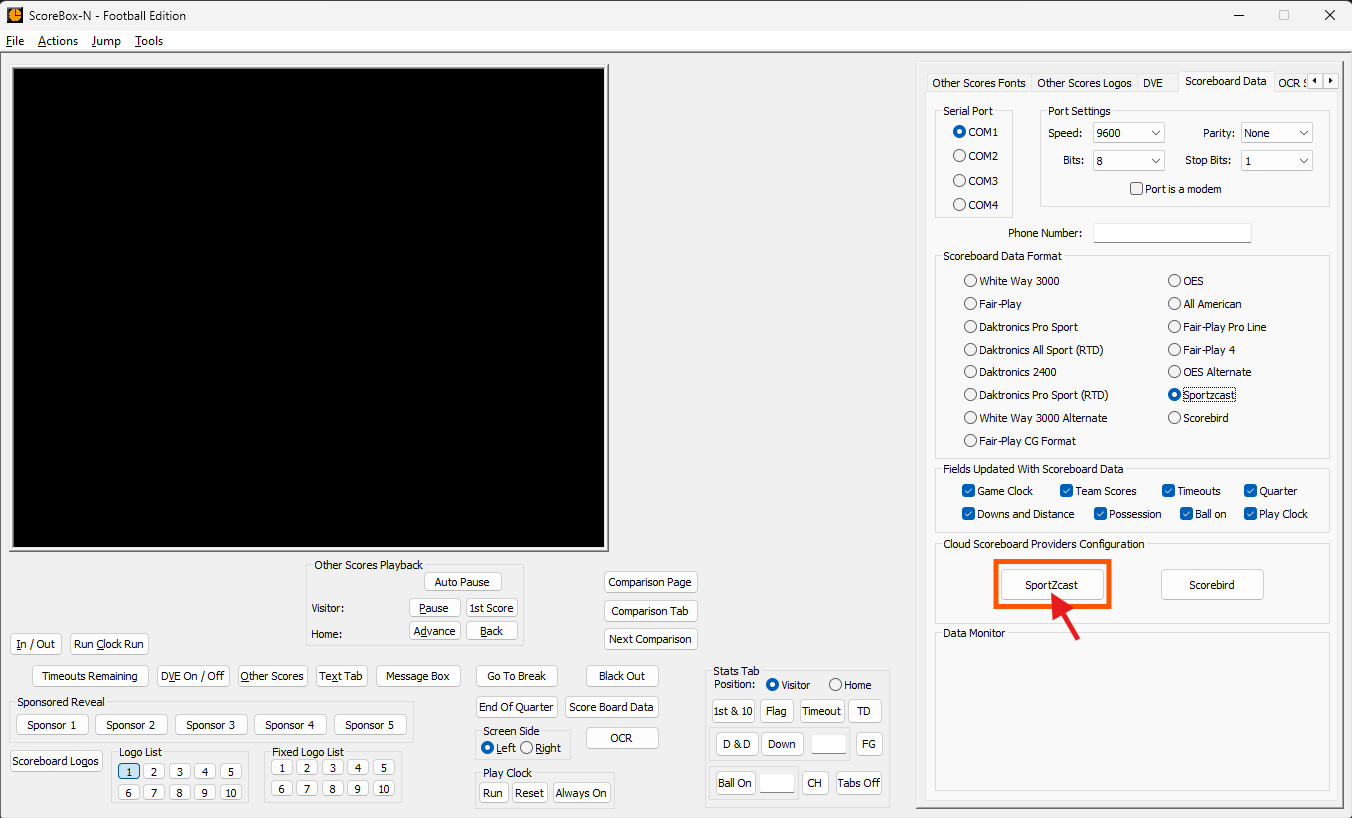Click the Run play clock button
The width and height of the screenshot is (1352, 818).
click(x=493, y=793)
